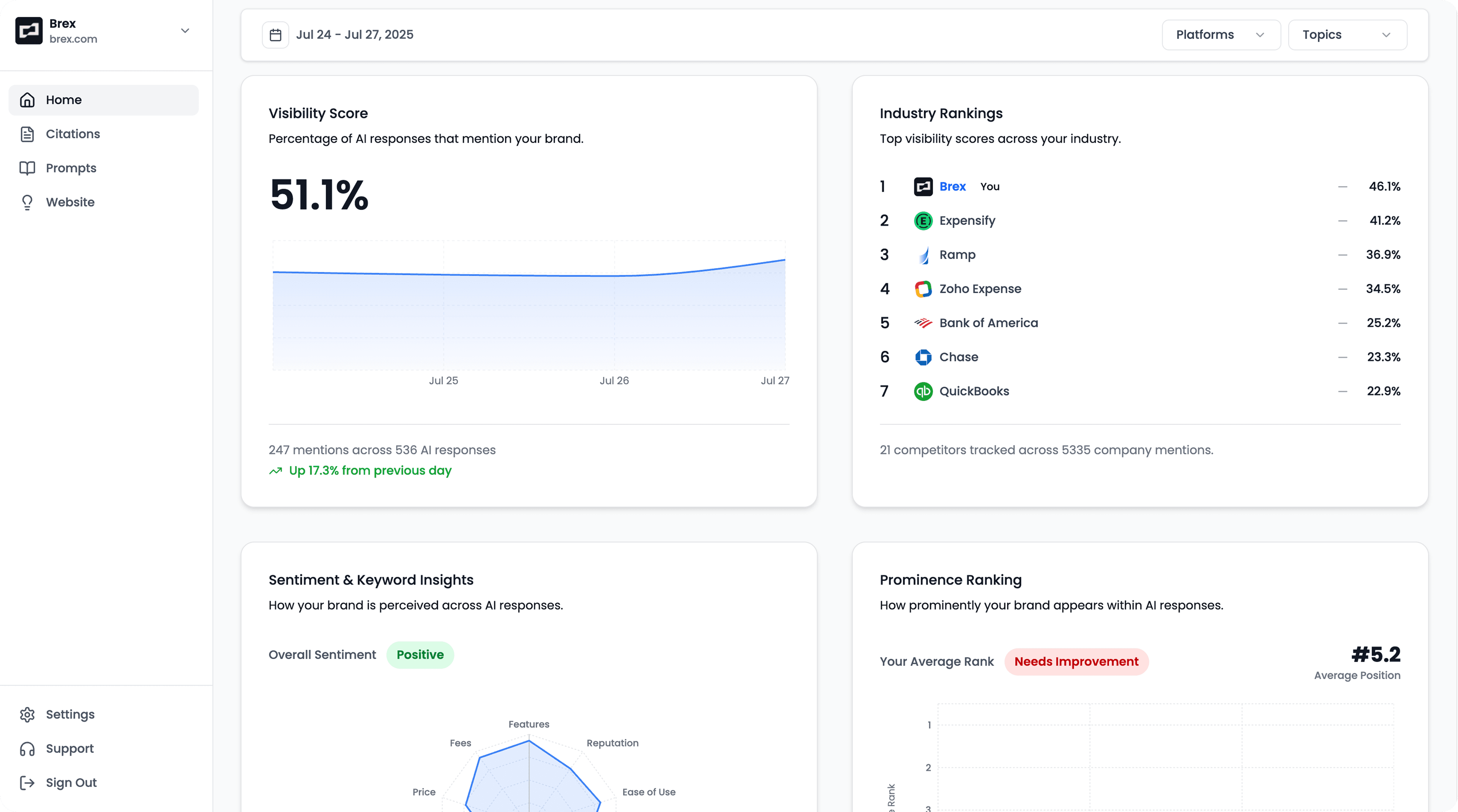Open the calendar date picker icon

coord(276,35)
